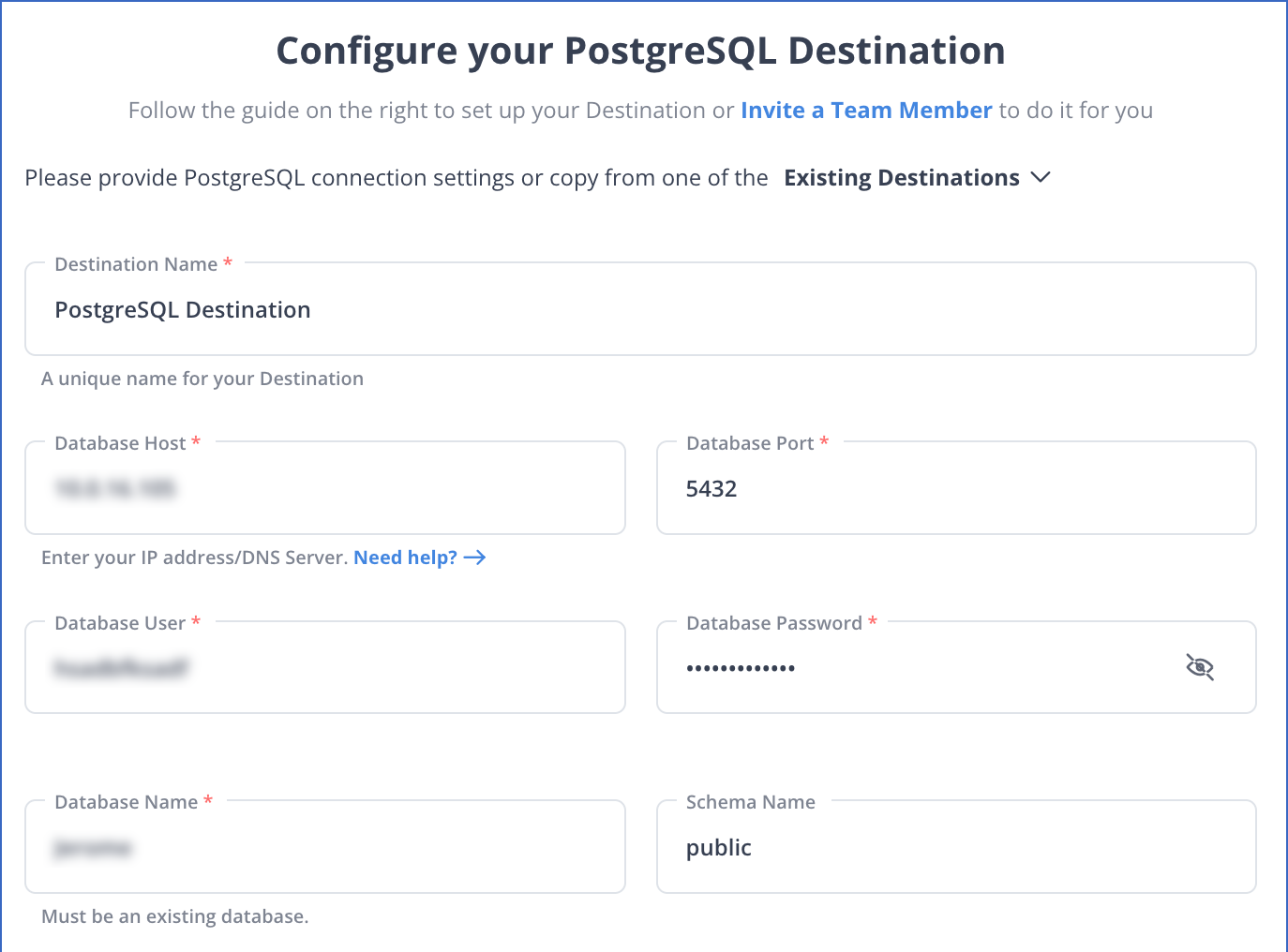Click the 'Configure your PostgreSQL Destination' heading
The width and height of the screenshot is (1288, 952).
640,51
